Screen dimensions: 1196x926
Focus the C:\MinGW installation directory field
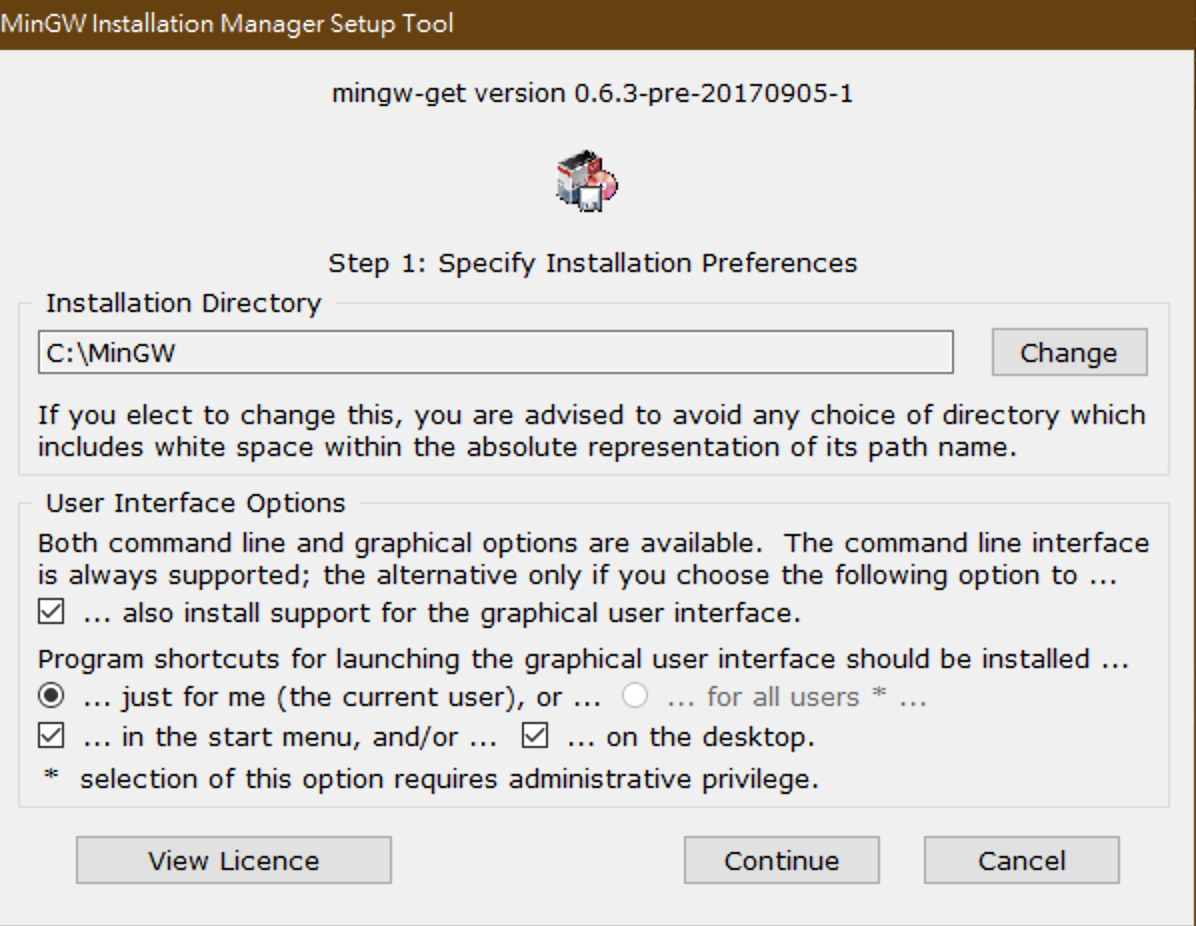coord(495,353)
